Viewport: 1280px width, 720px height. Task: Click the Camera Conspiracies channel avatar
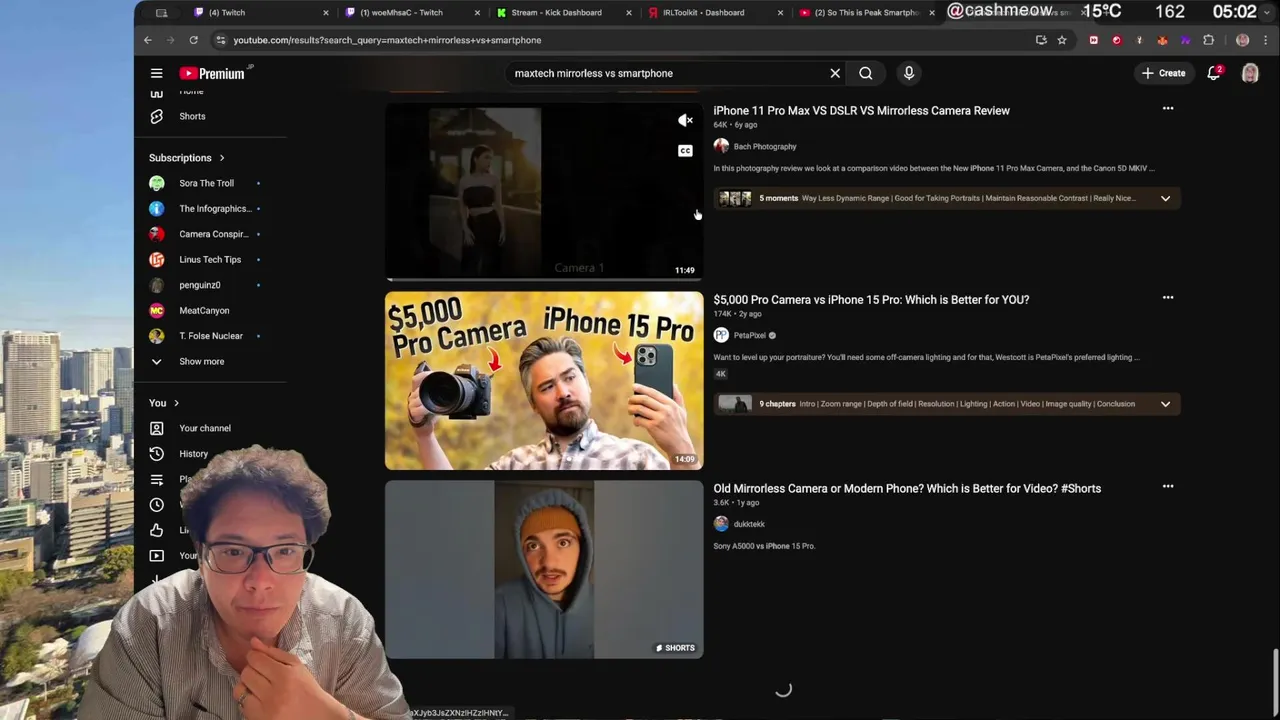pyautogui.click(x=156, y=234)
